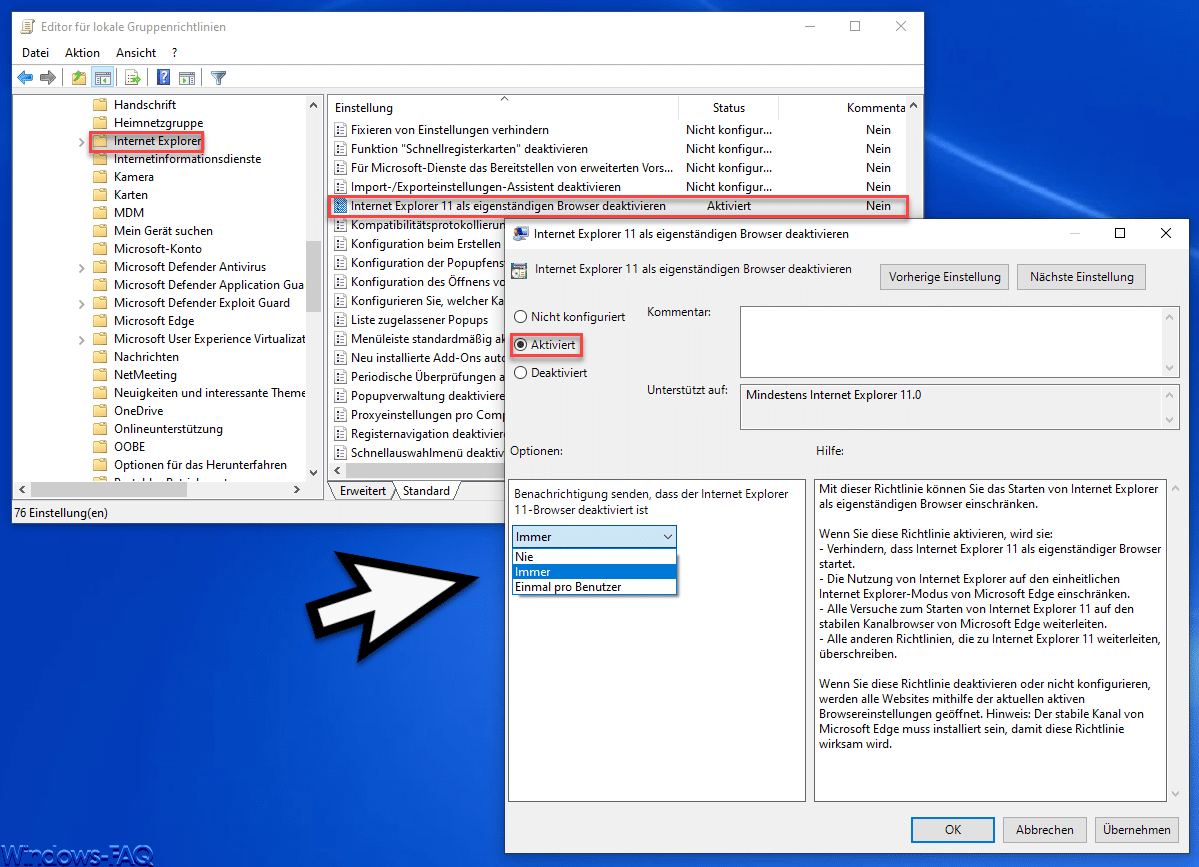
Task: Click the Up one level folder icon
Action: click(79, 77)
